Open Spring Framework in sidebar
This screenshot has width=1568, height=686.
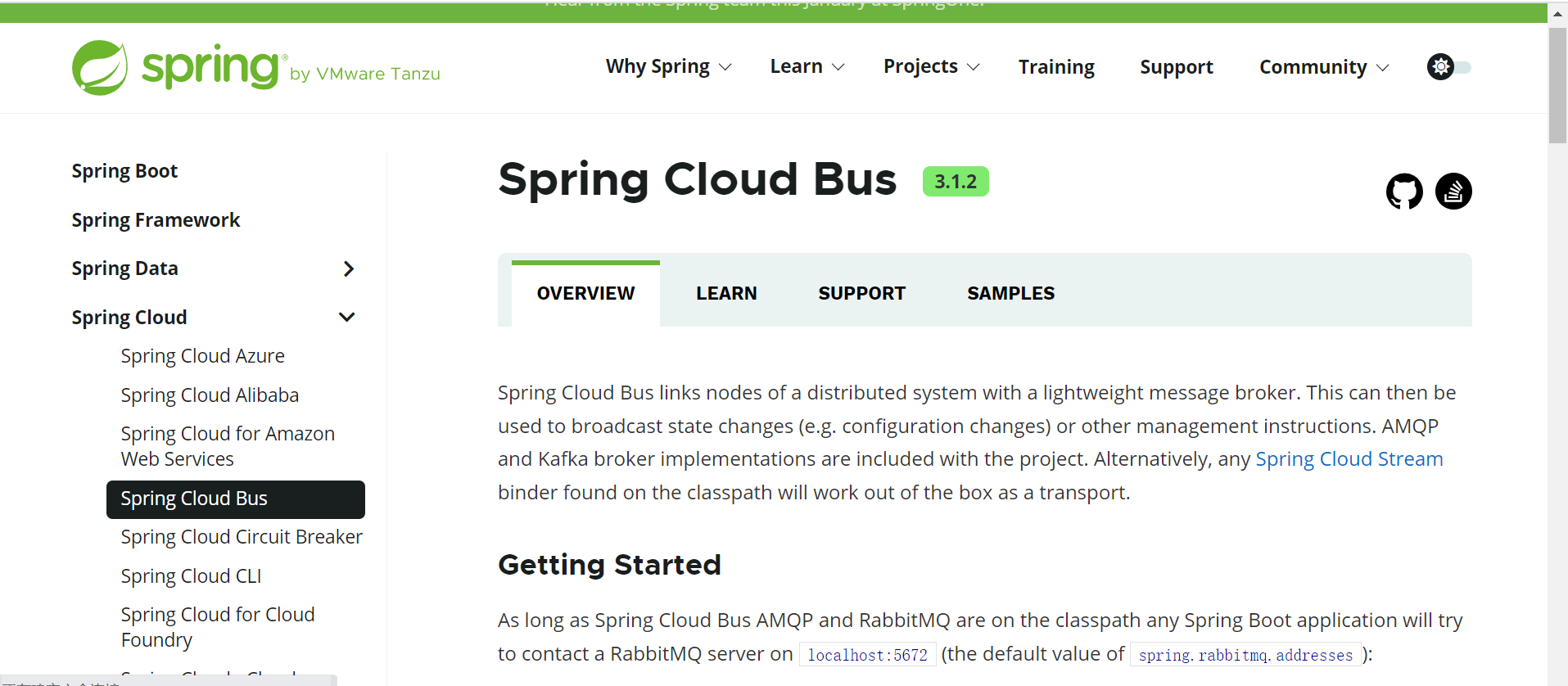point(156,220)
